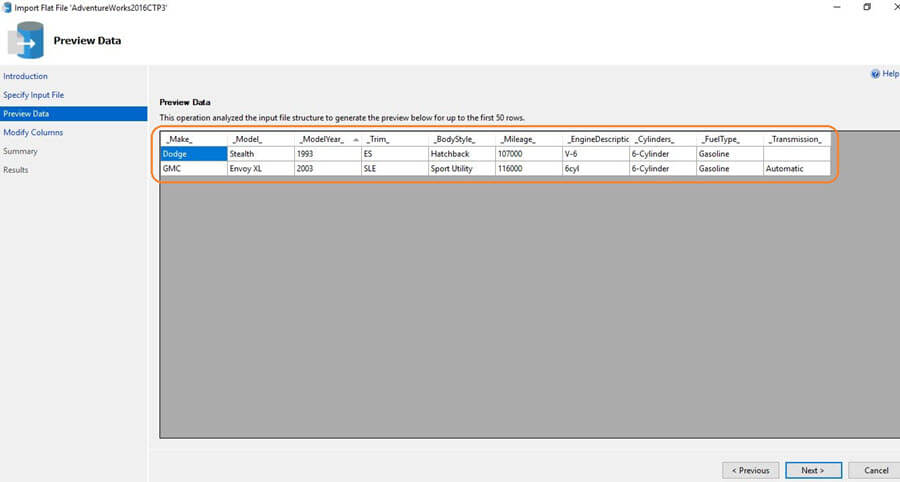Screen dimensions: 900x482
Task: Sort by the _BodyStyle_ column header
Action: point(462,139)
